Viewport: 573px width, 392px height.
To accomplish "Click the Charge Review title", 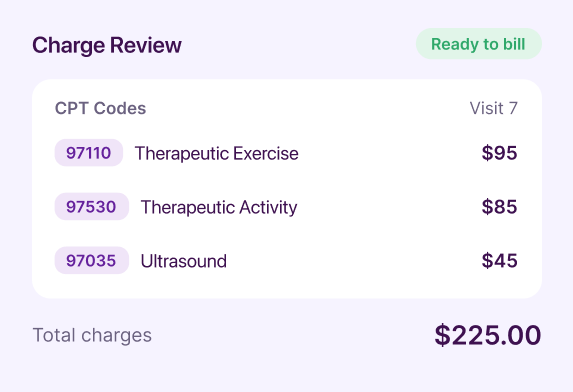I will point(107,45).
